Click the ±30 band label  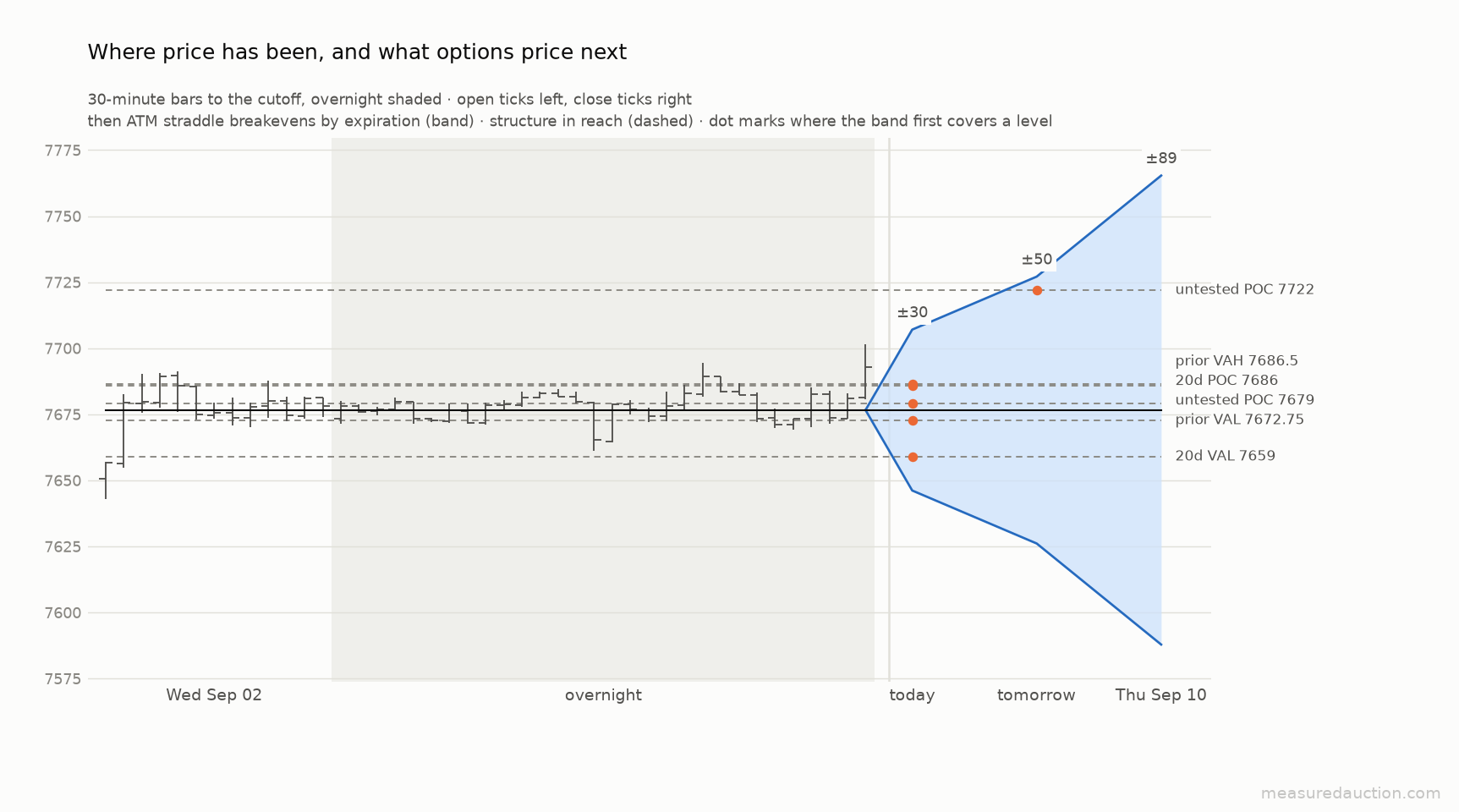click(x=913, y=313)
